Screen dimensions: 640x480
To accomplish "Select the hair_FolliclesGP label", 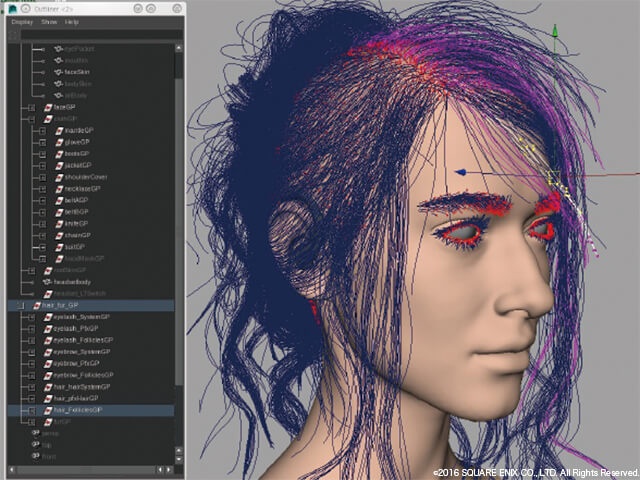I will point(78,410).
